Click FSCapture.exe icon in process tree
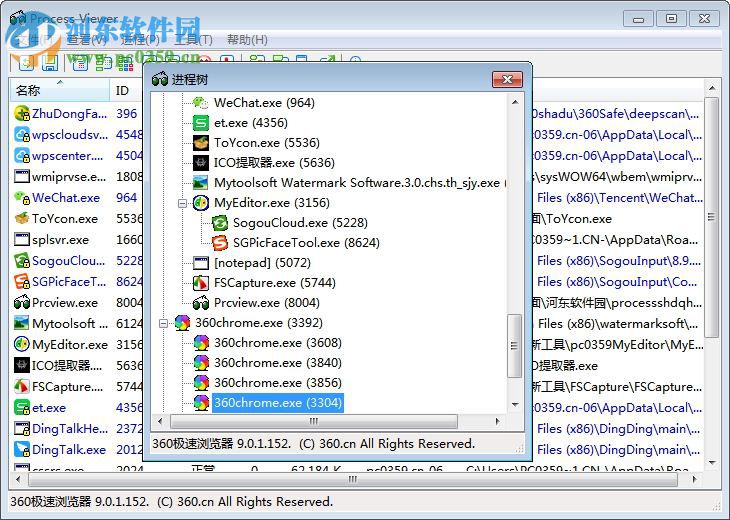 click(201, 283)
